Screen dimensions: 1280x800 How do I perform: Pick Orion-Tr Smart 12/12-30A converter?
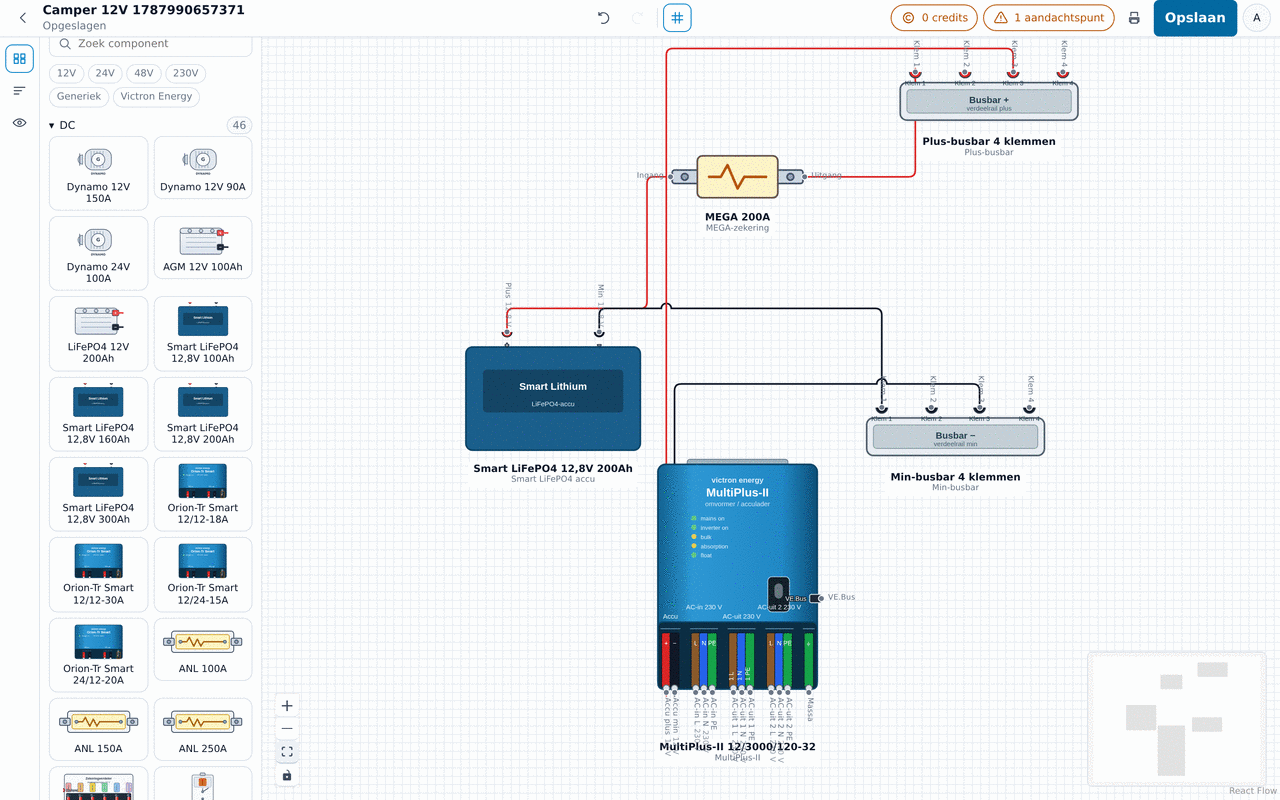pyautogui.click(x=98, y=575)
